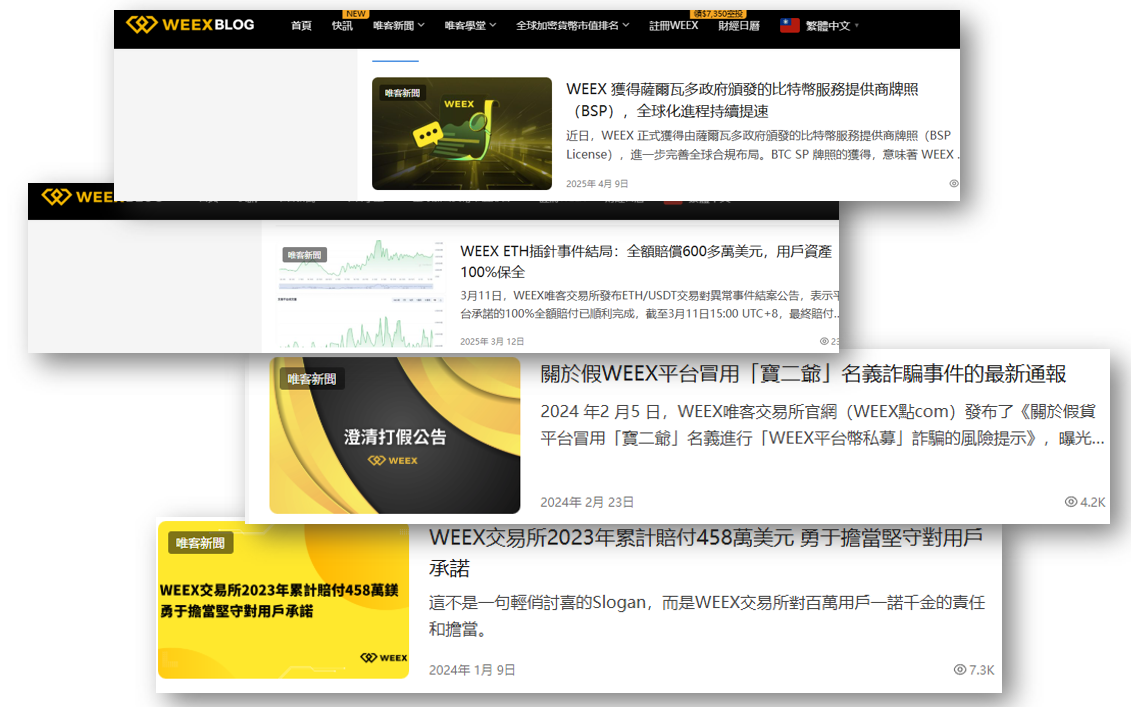Open the 首頁 menu item
The width and height of the screenshot is (1131, 707).
tap(302, 25)
